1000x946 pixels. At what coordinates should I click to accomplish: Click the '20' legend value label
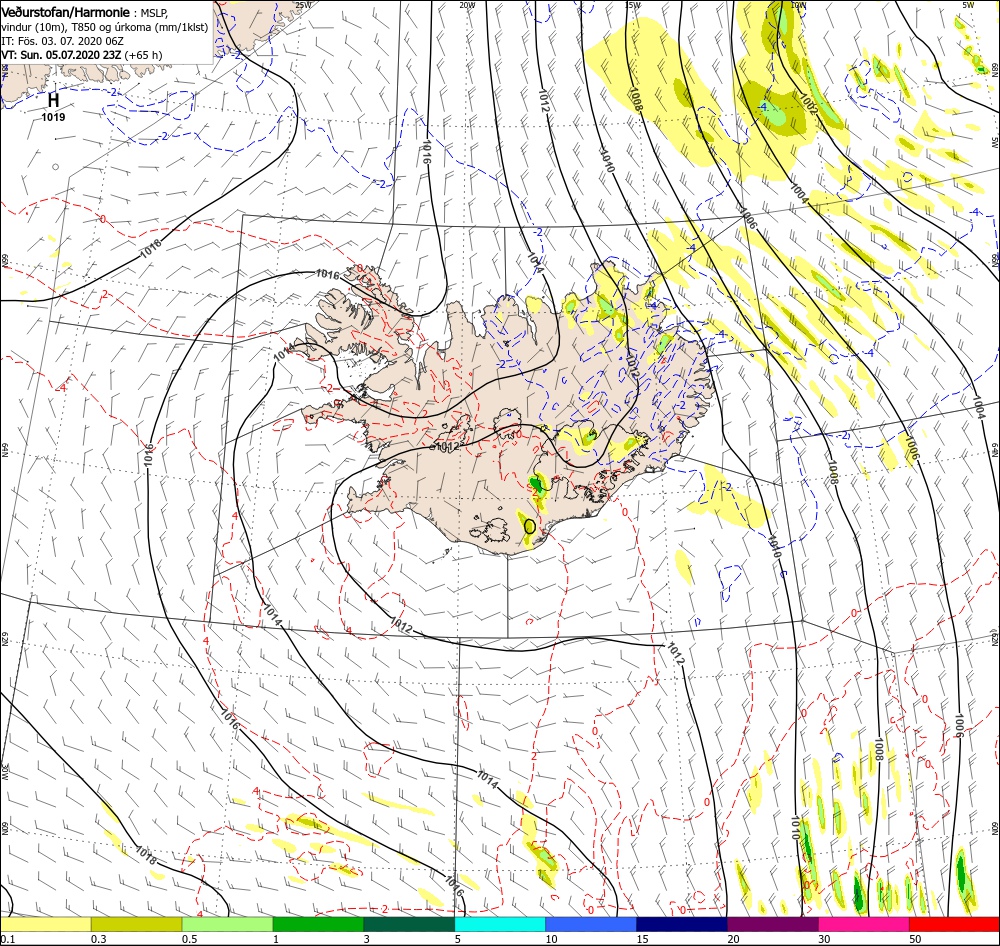pos(733,939)
